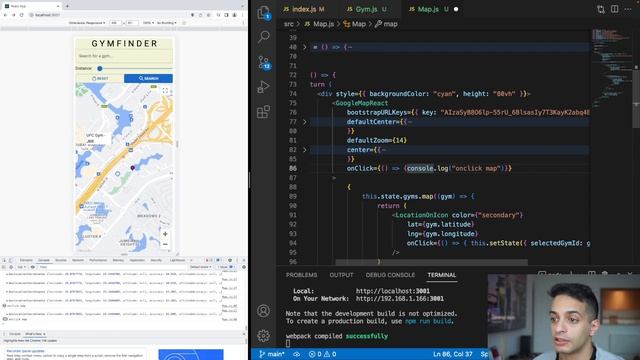The width and height of the screenshot is (640, 360).
Task: Select the TERMINAL panel tab
Action: tap(442, 275)
